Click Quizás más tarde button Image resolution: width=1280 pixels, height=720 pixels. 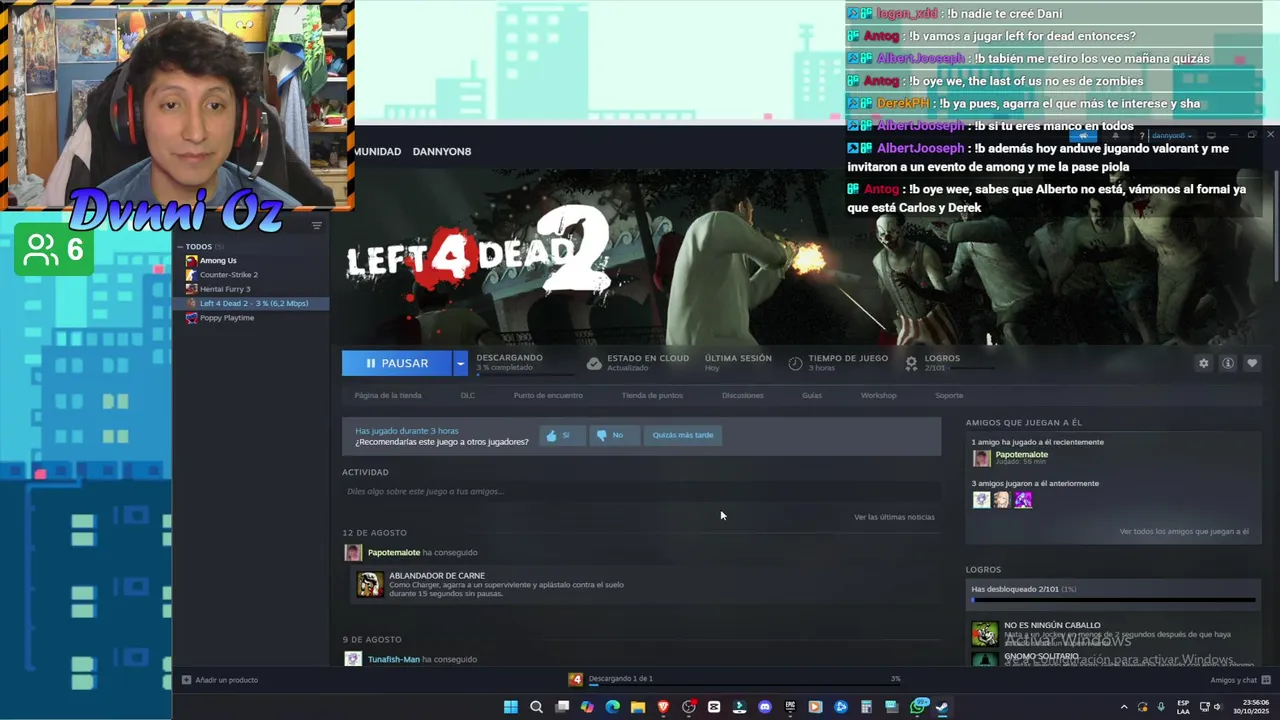coord(683,435)
